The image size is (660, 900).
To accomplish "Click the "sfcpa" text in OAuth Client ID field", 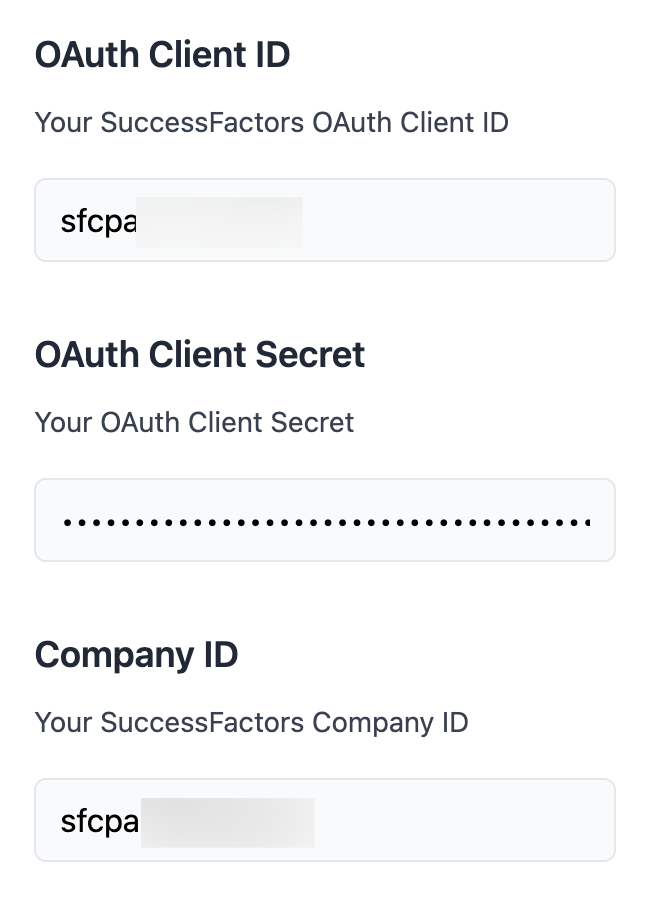I will [x=97, y=221].
